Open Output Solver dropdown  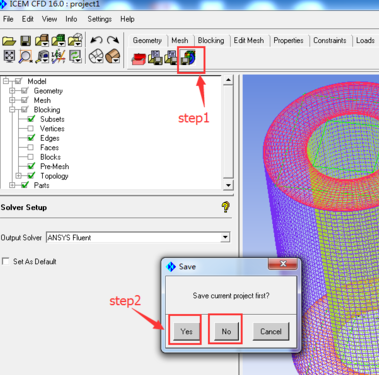click(x=225, y=237)
